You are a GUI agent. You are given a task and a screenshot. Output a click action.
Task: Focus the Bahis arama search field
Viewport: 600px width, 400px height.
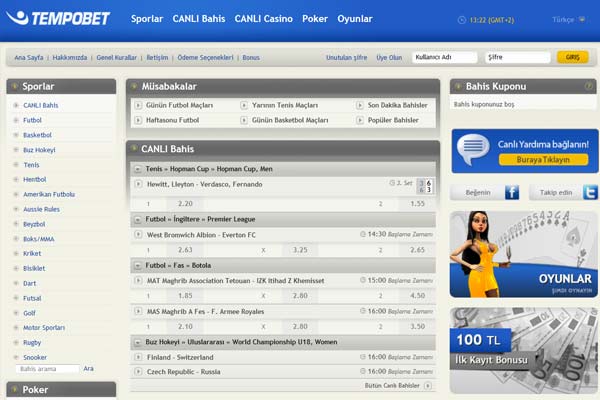tap(47, 369)
